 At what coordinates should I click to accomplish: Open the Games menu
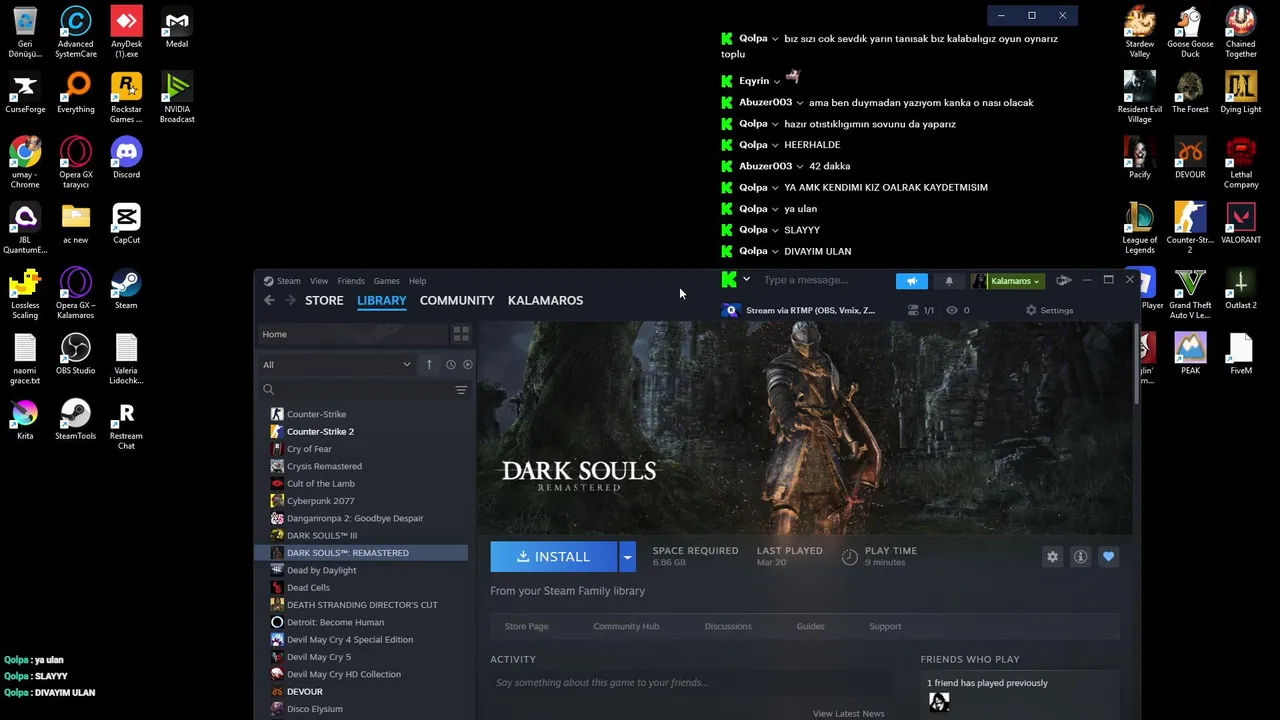pyautogui.click(x=386, y=281)
